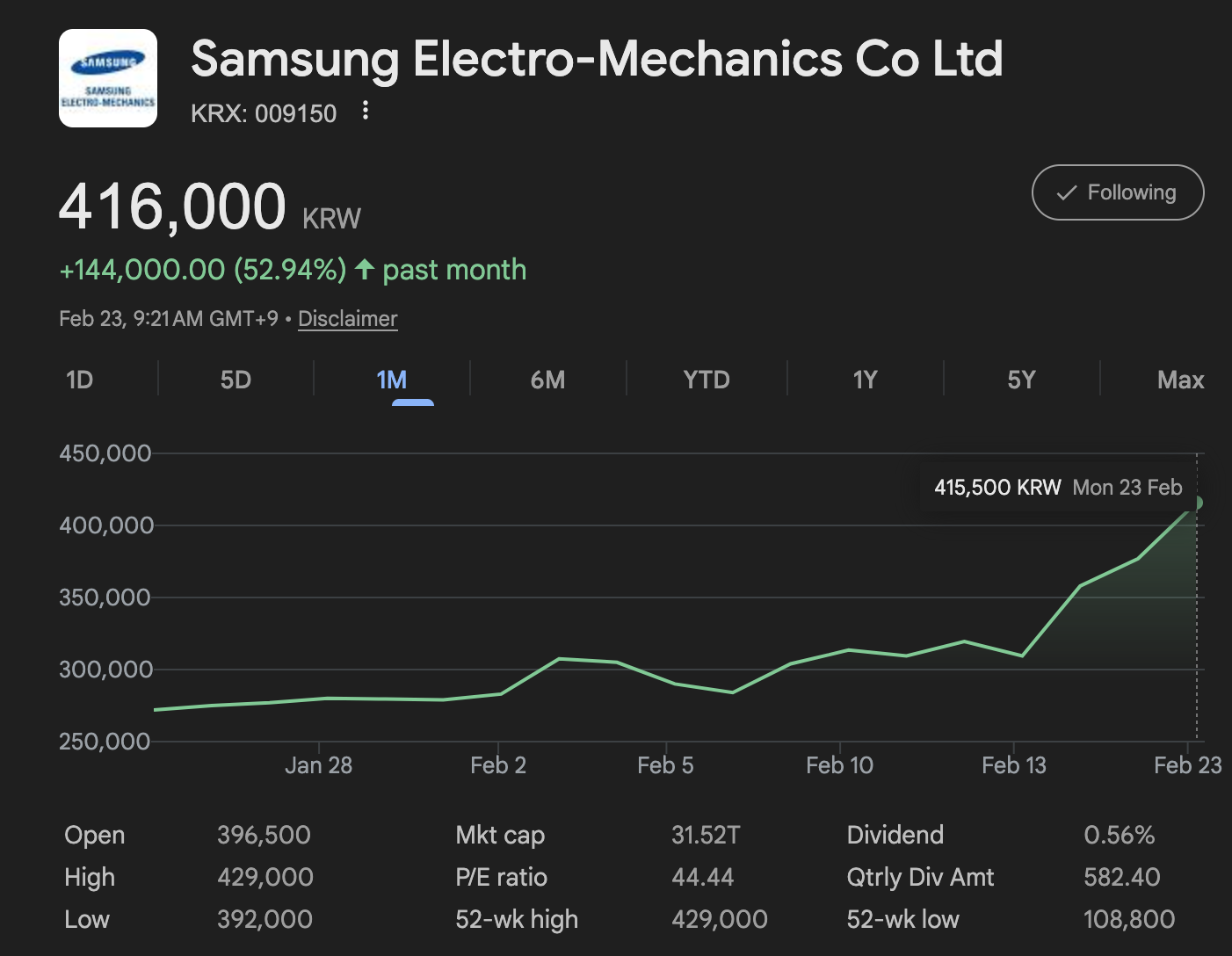The height and width of the screenshot is (956, 1232).
Task: Toggle the Following button
Action: pos(1117,192)
